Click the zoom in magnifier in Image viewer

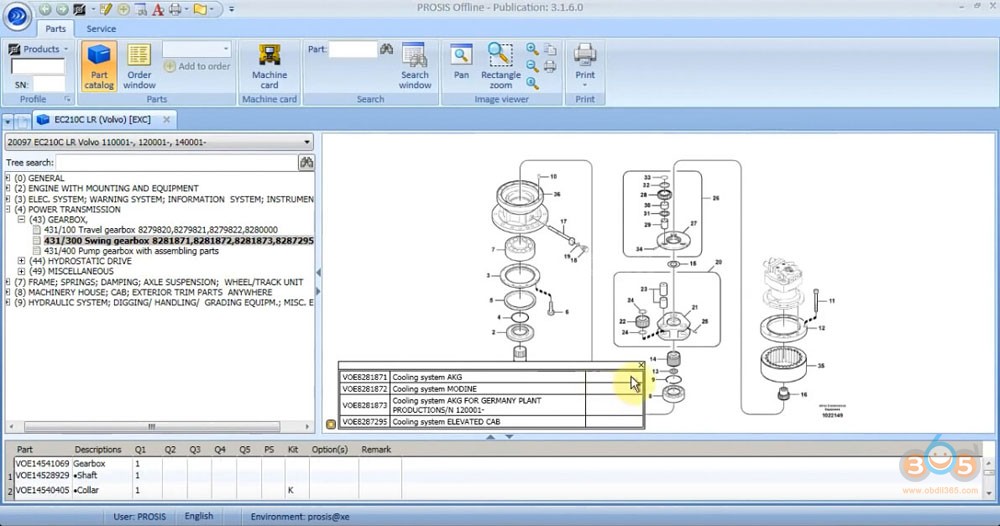coord(533,49)
